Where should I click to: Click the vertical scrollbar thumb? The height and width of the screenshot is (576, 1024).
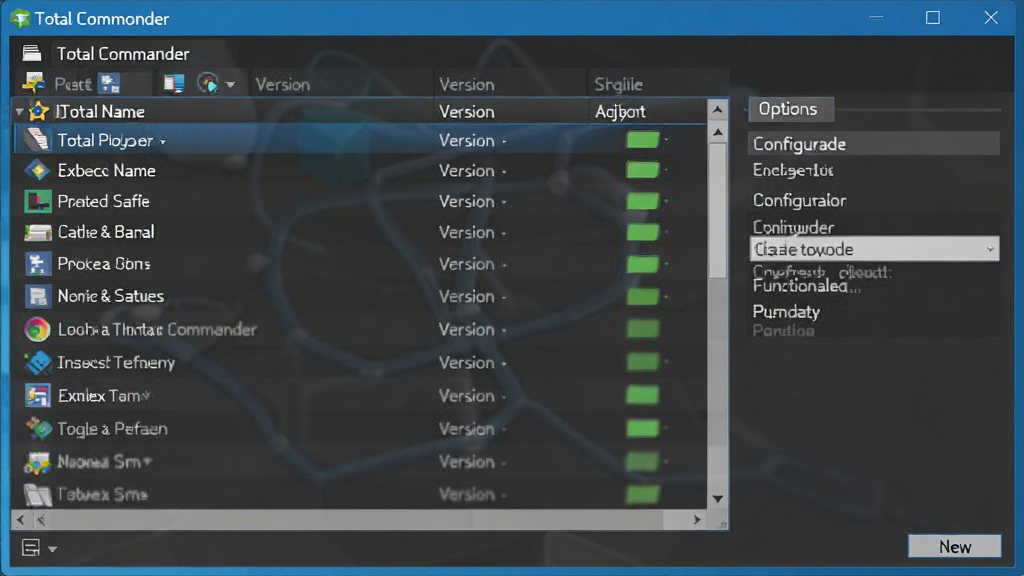point(718,210)
